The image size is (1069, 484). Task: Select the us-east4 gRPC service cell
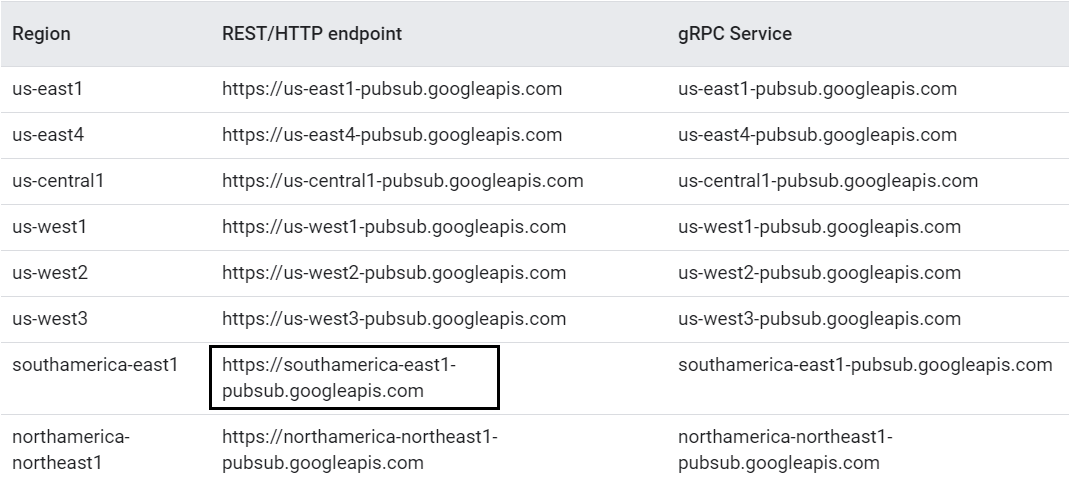click(x=817, y=135)
